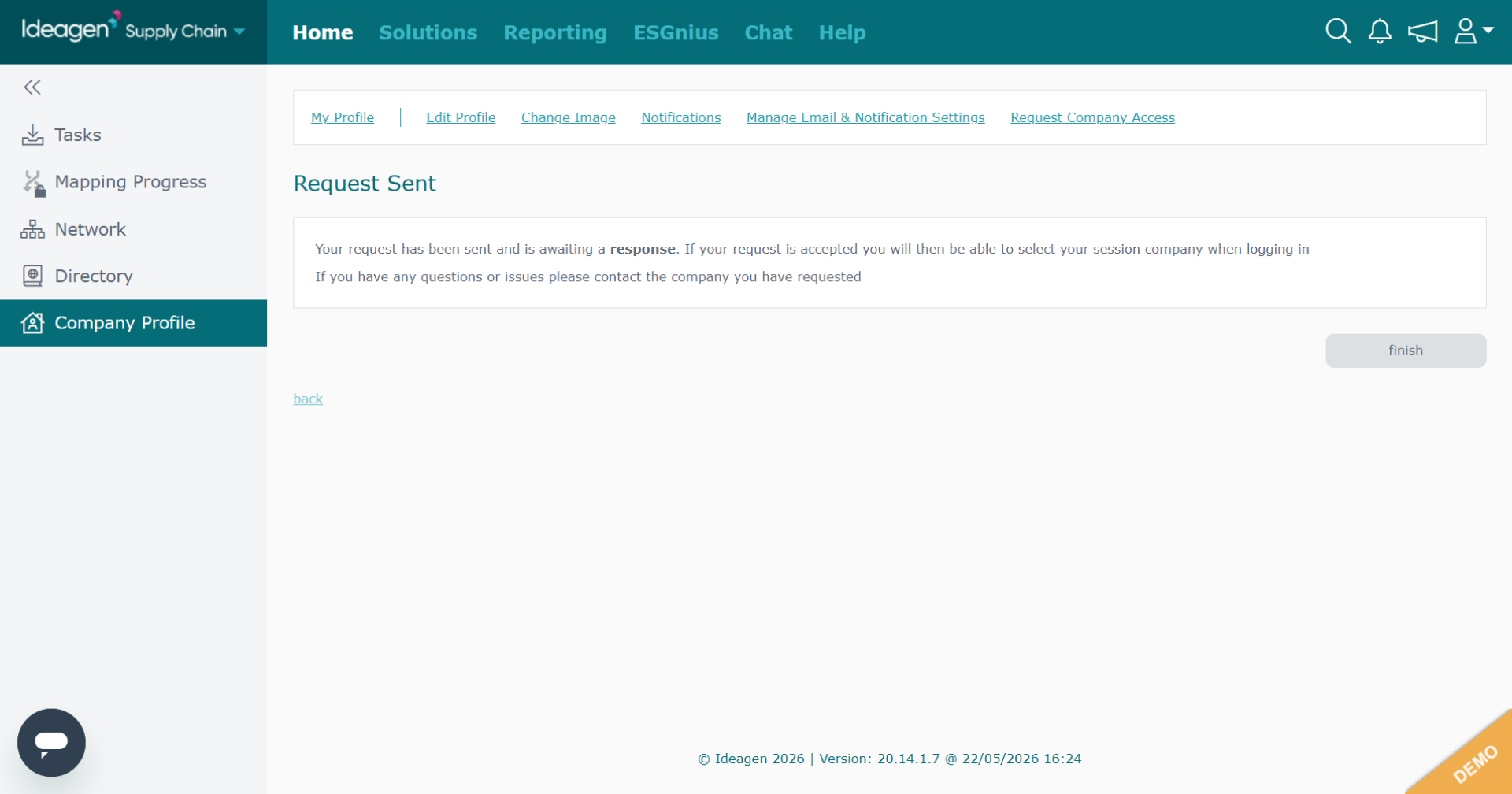Viewport: 1512px width, 794px height.
Task: Open the ESGnius menu item
Action: (676, 32)
